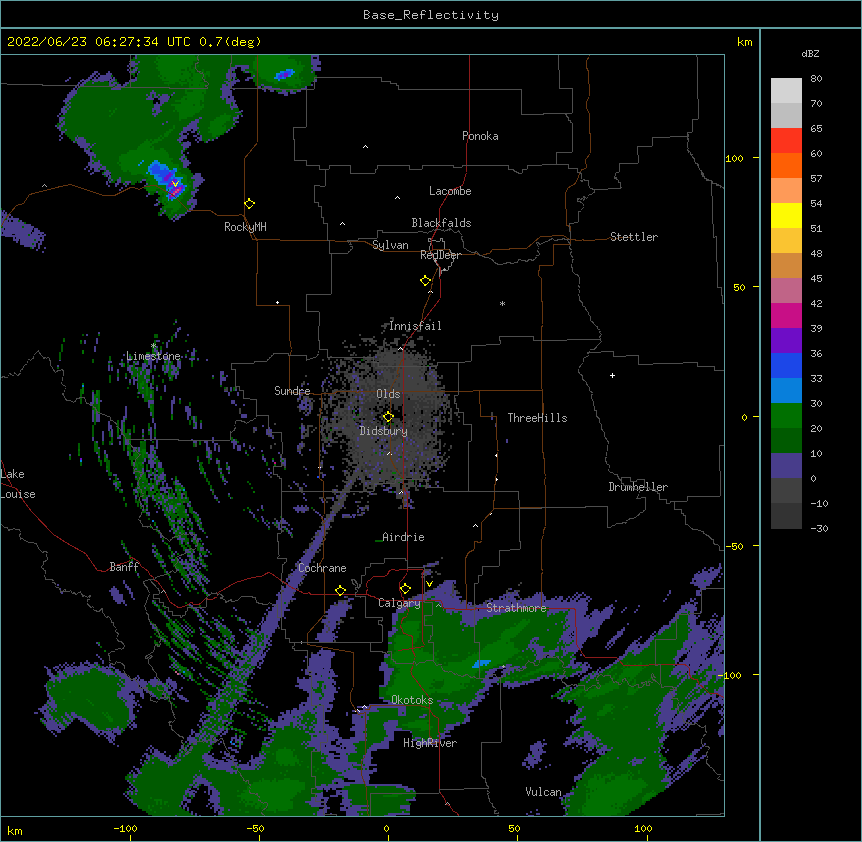Click the legend value 80
Viewport: 862px width, 842px height.
(x=816, y=79)
